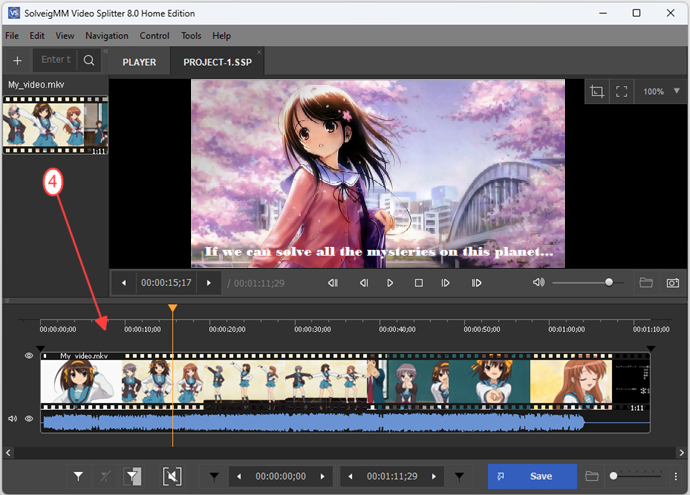Increase the end time 00:01:11;29
The image size is (690, 495).
(434, 476)
